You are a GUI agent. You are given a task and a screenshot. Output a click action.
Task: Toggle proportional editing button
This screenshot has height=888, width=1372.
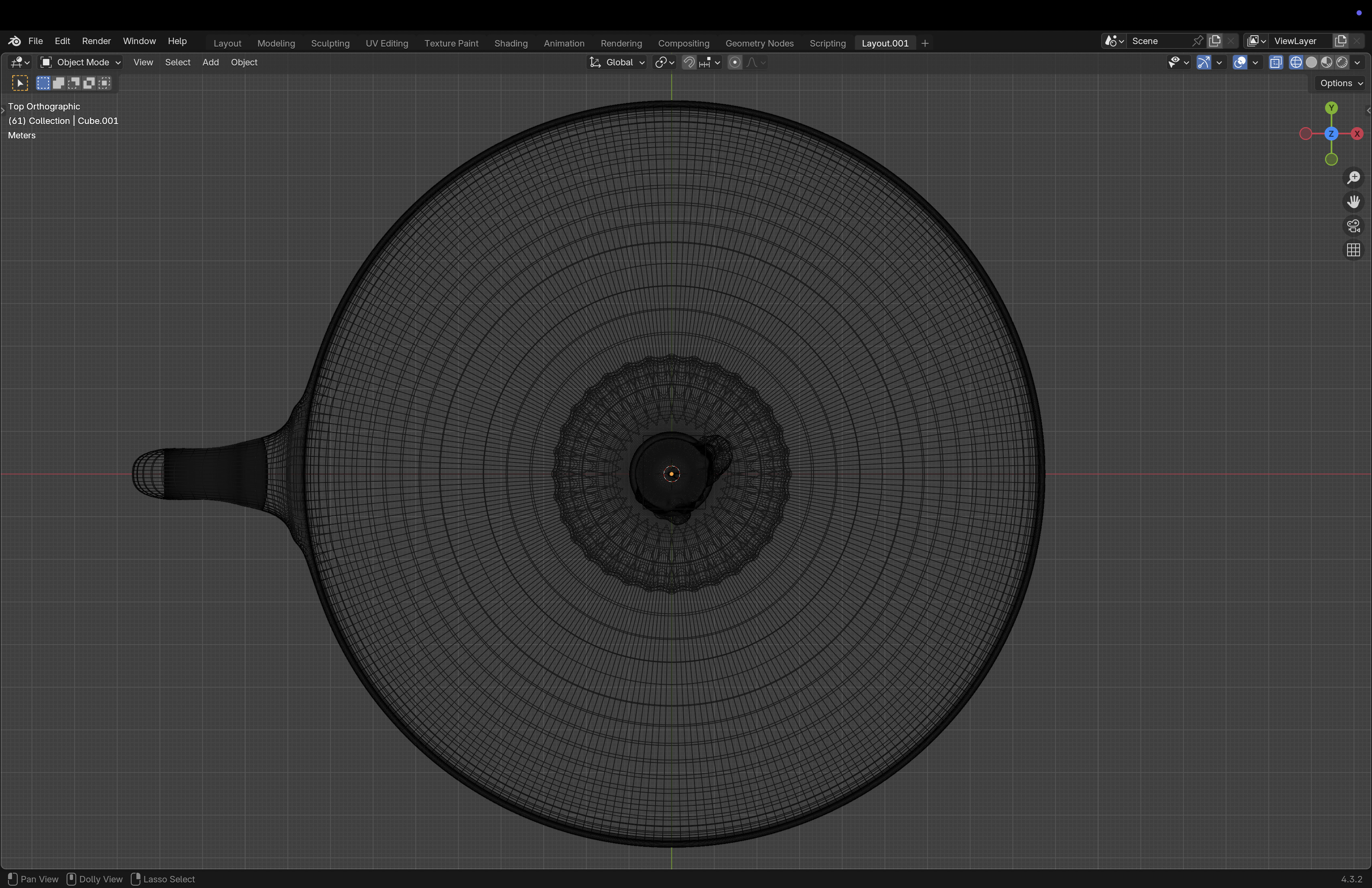pos(735,62)
